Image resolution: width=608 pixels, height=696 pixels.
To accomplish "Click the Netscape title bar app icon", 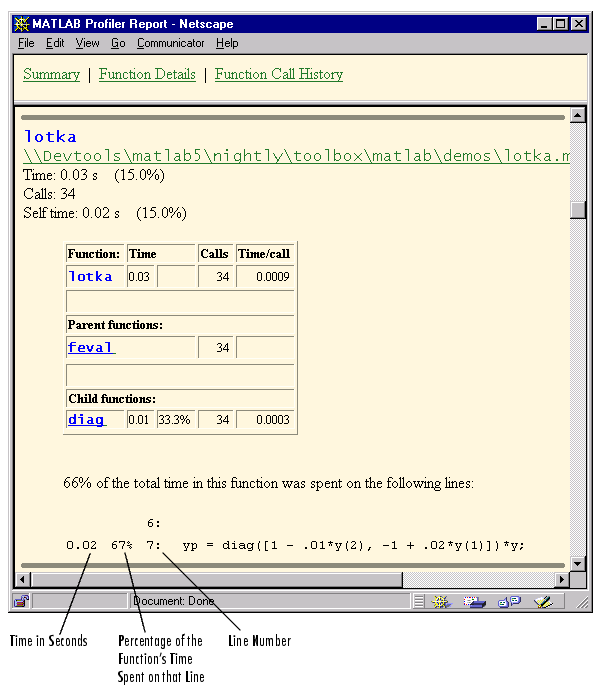I will pyautogui.click(x=21, y=24).
